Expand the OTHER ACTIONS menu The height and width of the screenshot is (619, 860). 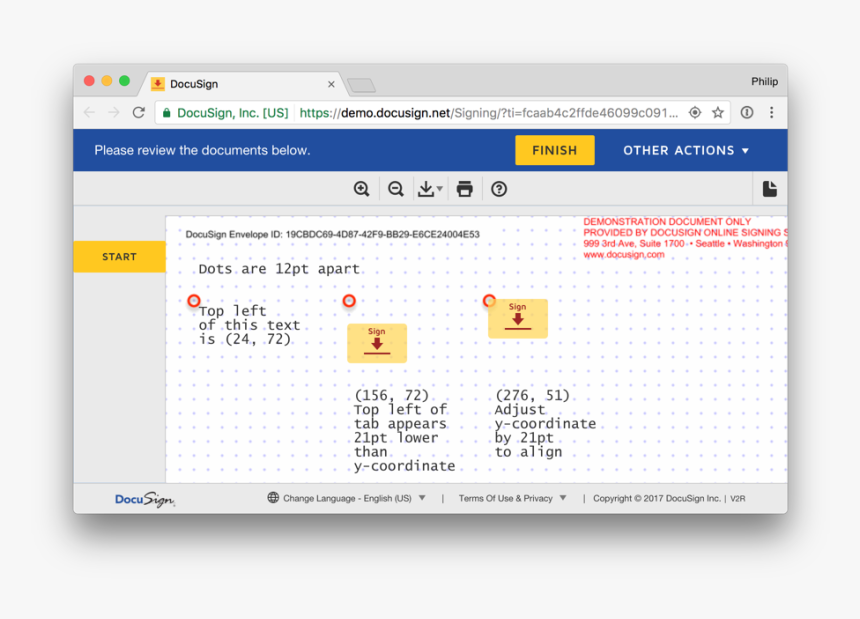pos(686,150)
